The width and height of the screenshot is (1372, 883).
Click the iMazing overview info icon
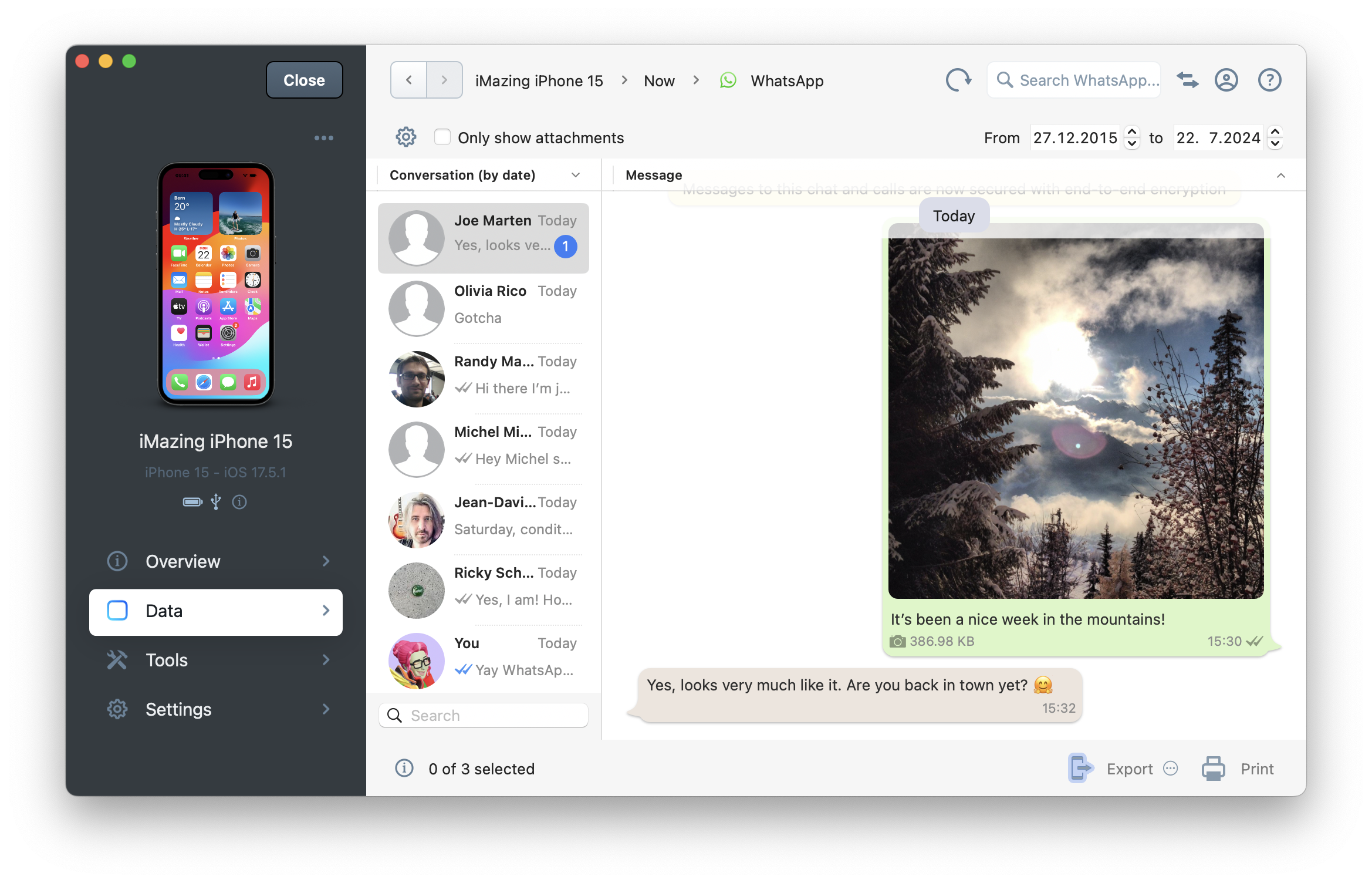pyautogui.click(x=116, y=561)
